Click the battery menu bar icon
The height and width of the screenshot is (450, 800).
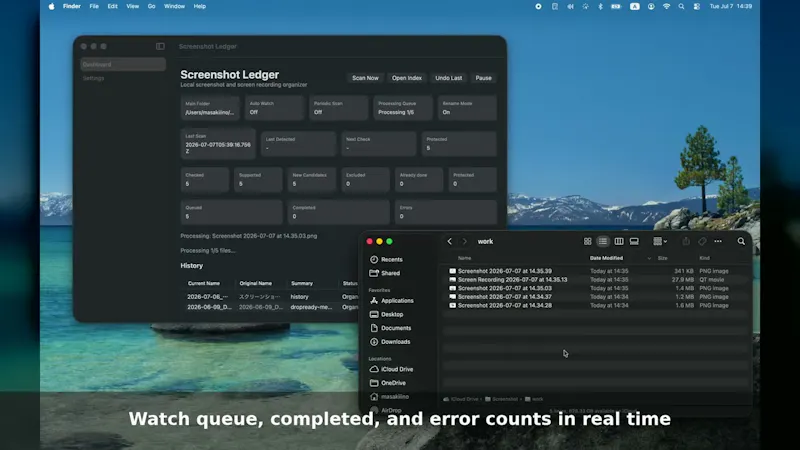(x=616, y=6)
